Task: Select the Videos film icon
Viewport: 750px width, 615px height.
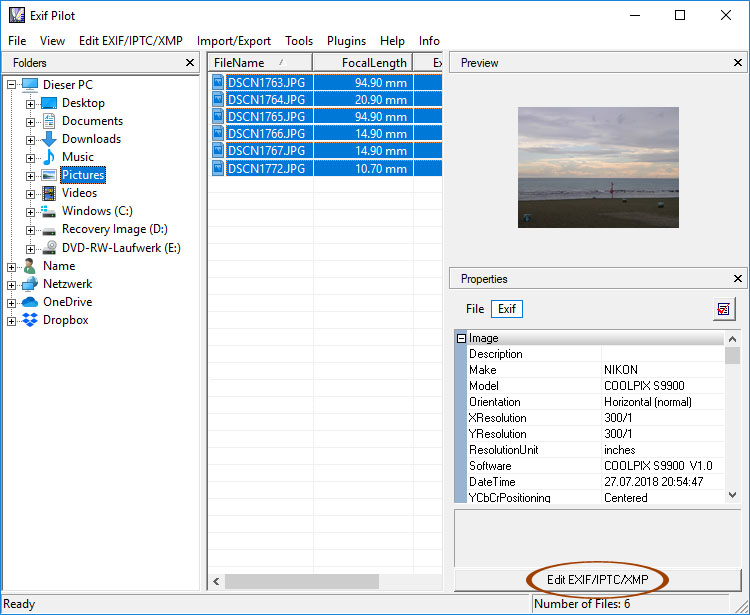Action: pyautogui.click(x=49, y=193)
